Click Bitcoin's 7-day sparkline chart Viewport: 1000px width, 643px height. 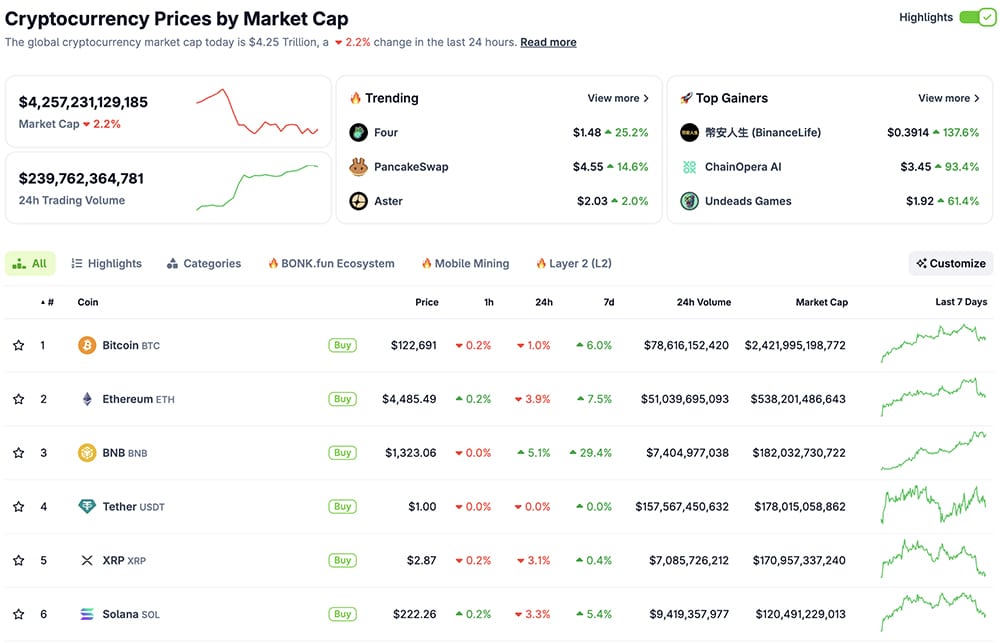coord(932,345)
